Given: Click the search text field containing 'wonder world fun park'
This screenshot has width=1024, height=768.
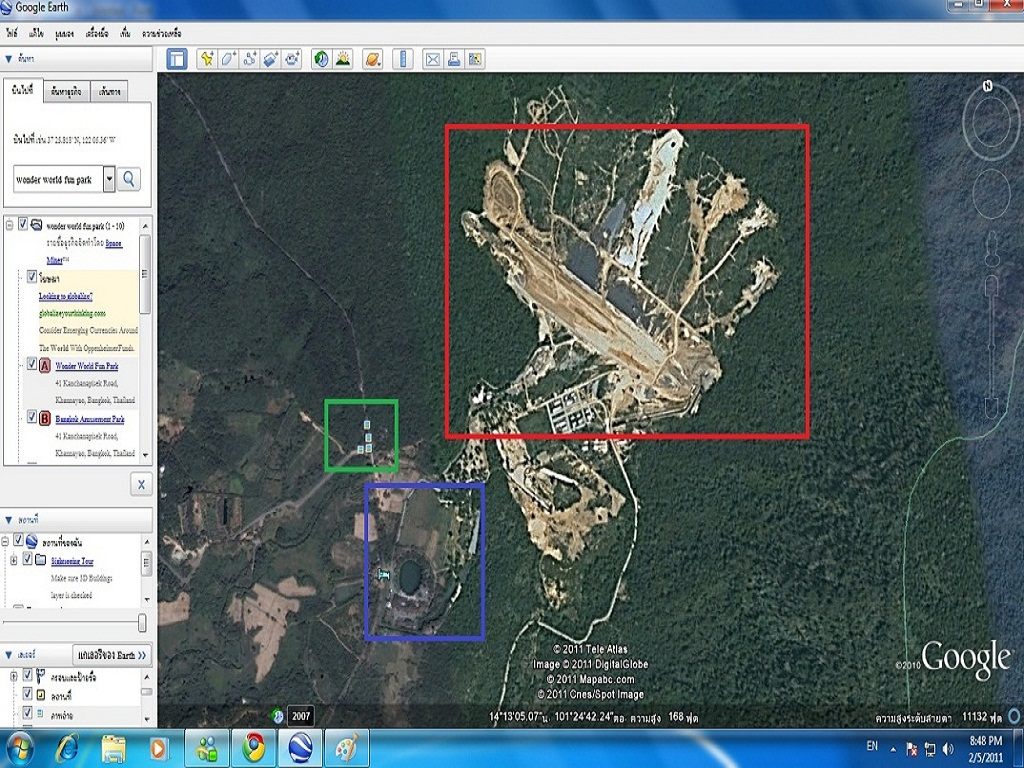Looking at the screenshot, I should click(x=57, y=179).
